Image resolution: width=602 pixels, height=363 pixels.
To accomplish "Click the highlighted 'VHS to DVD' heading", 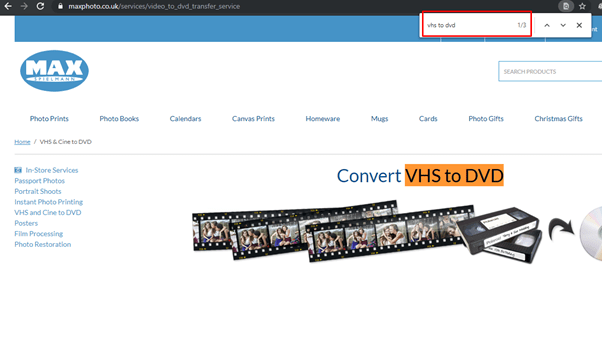I will (454, 176).
